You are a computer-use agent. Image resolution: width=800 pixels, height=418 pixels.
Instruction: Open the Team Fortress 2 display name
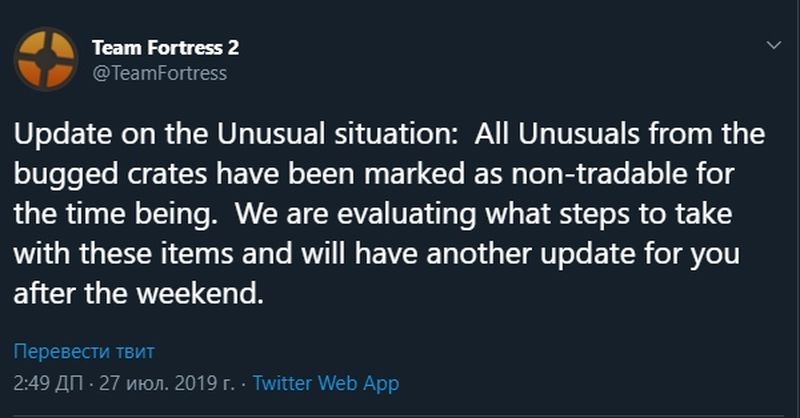tap(165, 47)
